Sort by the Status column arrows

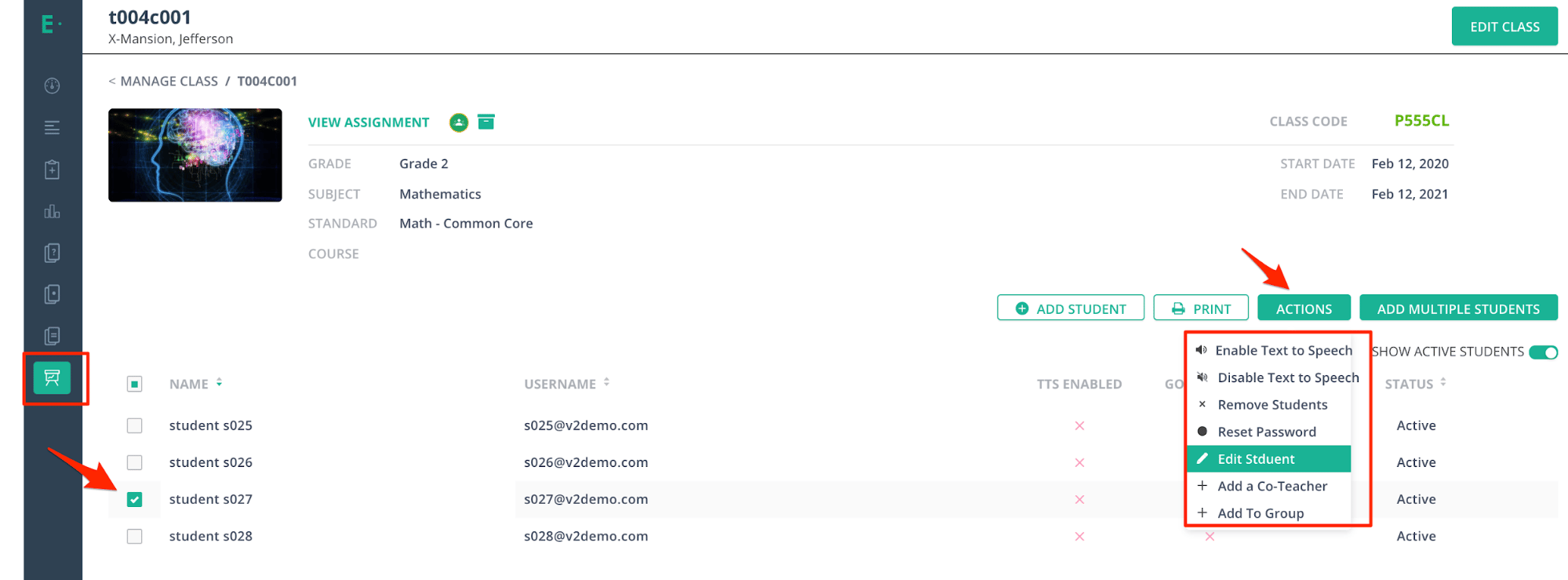pyautogui.click(x=1443, y=382)
